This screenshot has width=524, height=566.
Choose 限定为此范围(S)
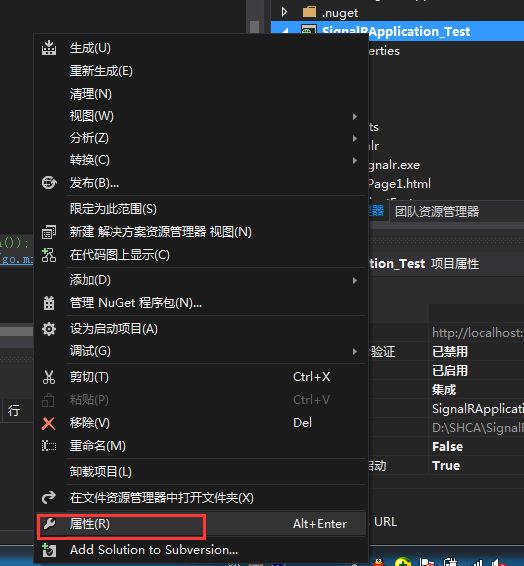[201, 209]
